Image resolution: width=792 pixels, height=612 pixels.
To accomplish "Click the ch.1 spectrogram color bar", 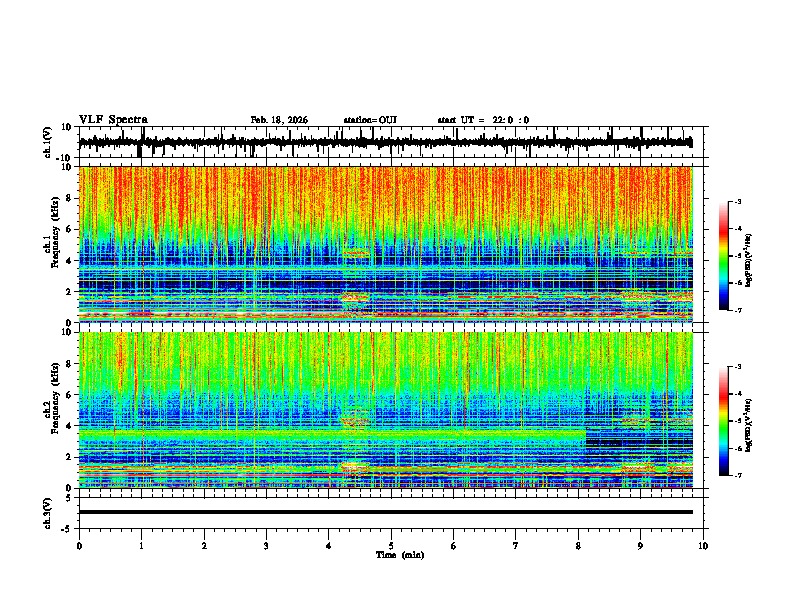I will tap(723, 256).
